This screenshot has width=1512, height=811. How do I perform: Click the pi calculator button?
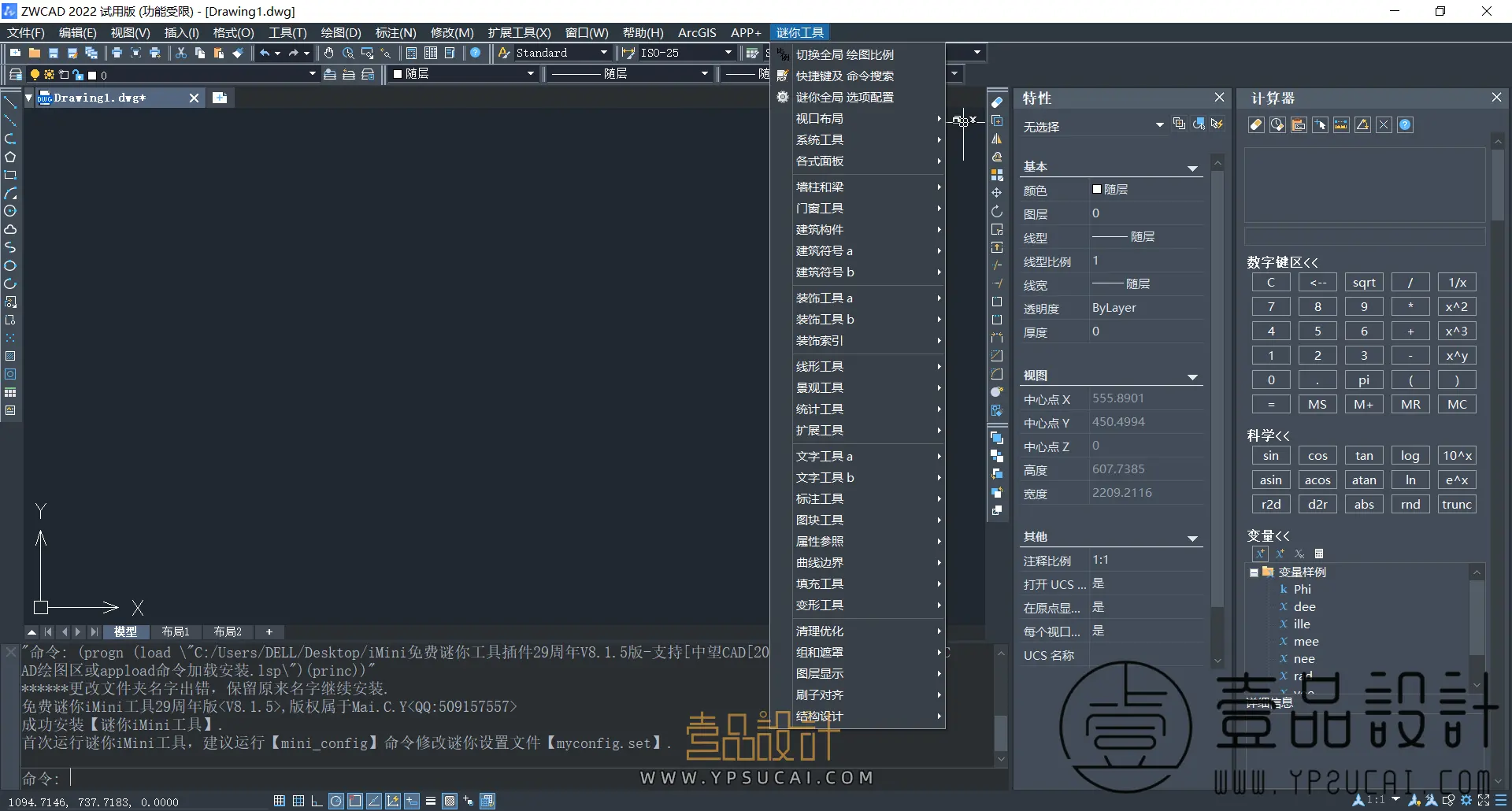point(1364,380)
